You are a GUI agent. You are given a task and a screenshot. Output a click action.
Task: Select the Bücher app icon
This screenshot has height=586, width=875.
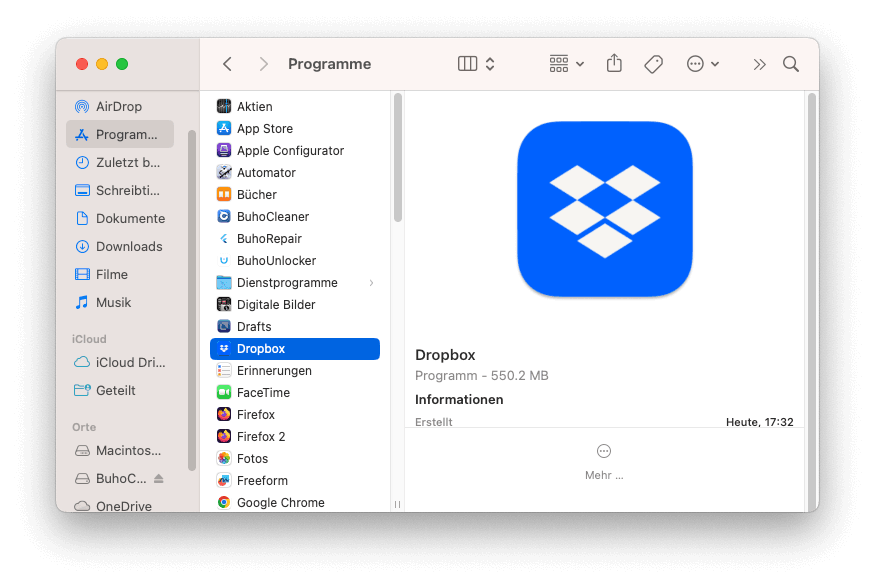(224, 194)
